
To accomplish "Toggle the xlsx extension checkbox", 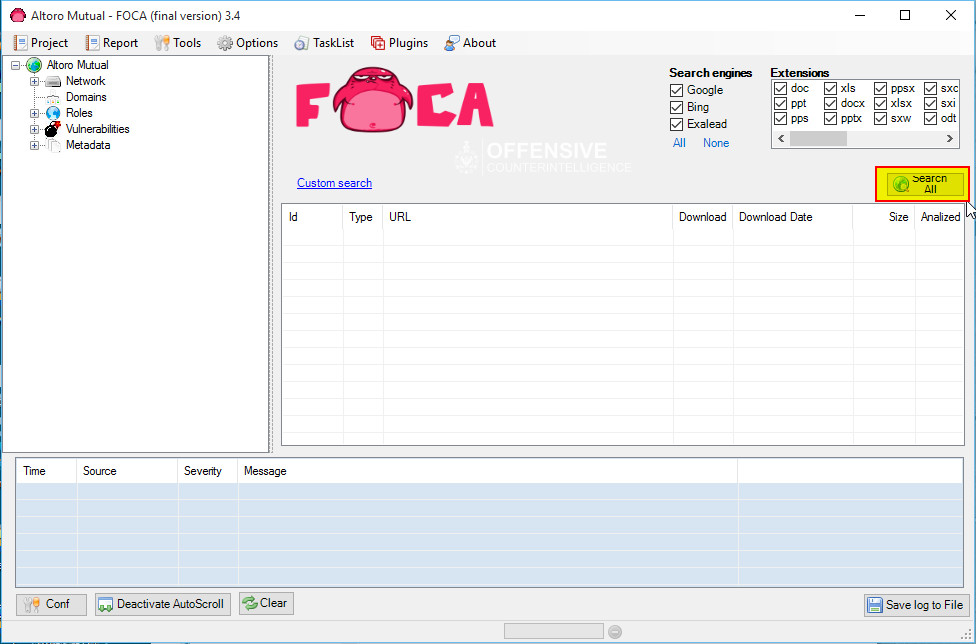I will tap(880, 103).
